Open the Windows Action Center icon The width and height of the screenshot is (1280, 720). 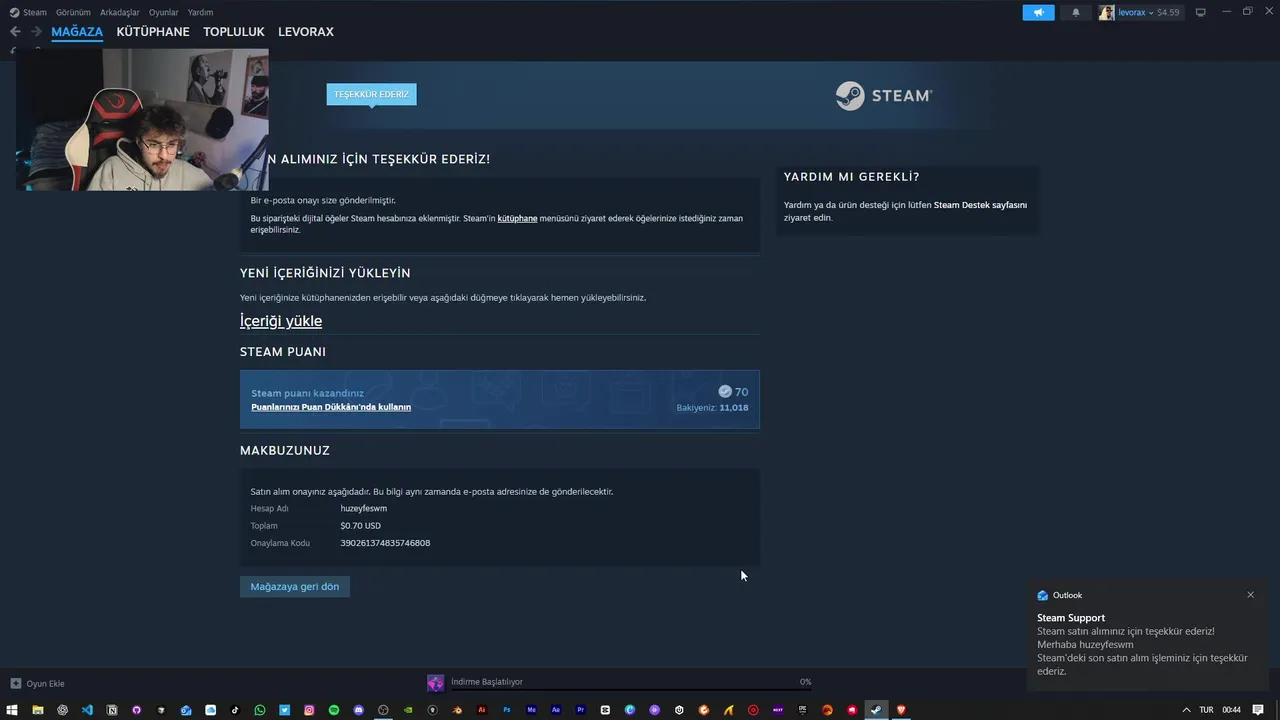[x=1258, y=710]
